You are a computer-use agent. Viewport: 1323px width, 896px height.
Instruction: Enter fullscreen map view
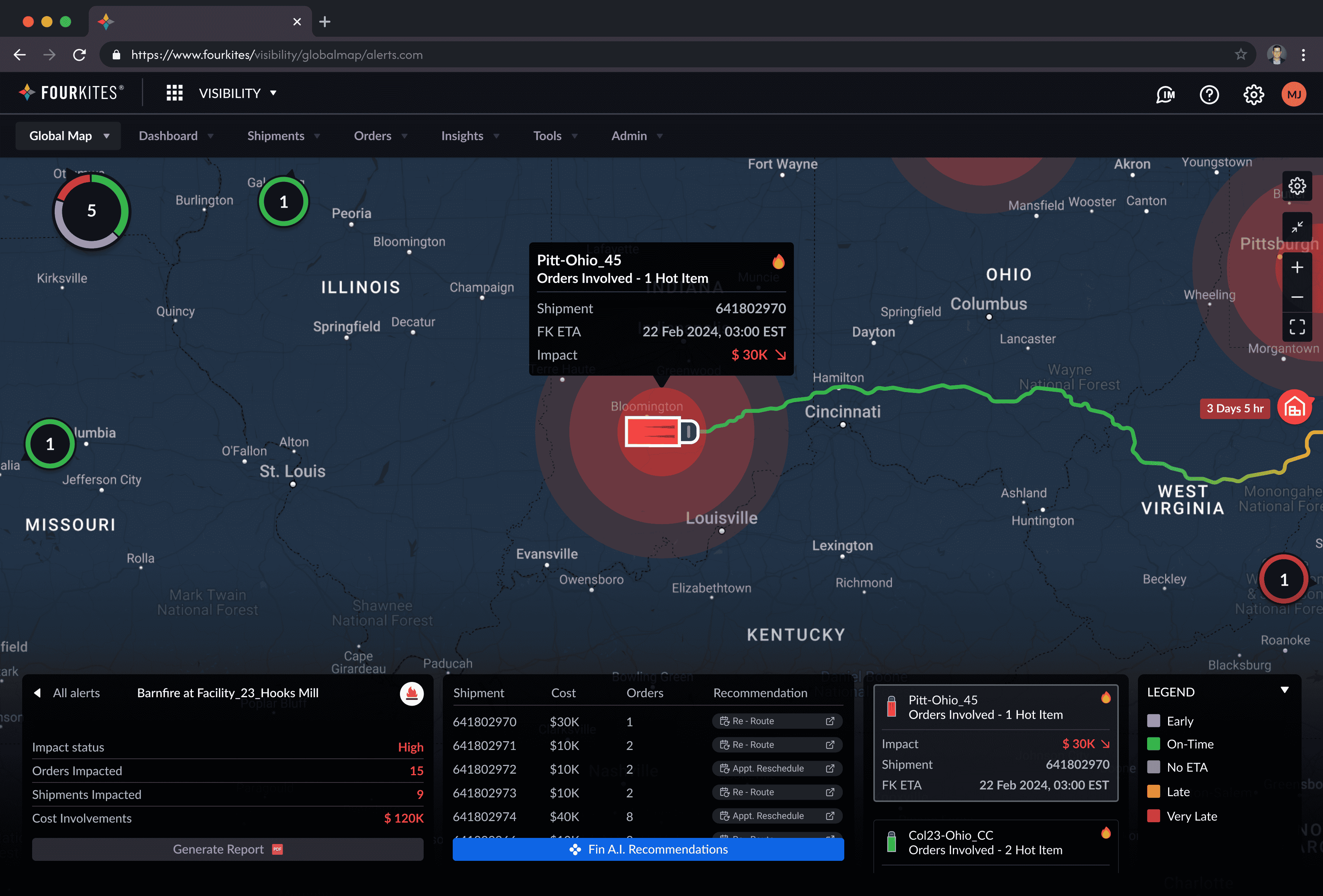(1297, 327)
